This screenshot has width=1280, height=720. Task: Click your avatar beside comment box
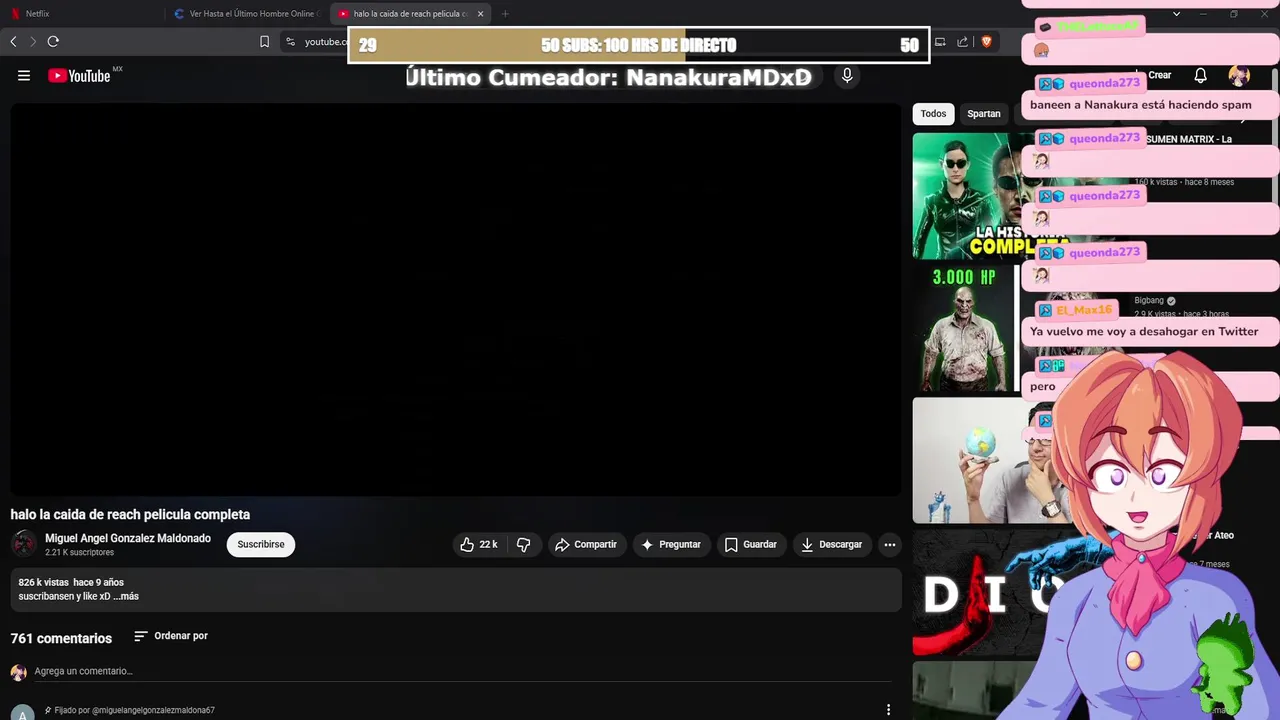tap(18, 672)
